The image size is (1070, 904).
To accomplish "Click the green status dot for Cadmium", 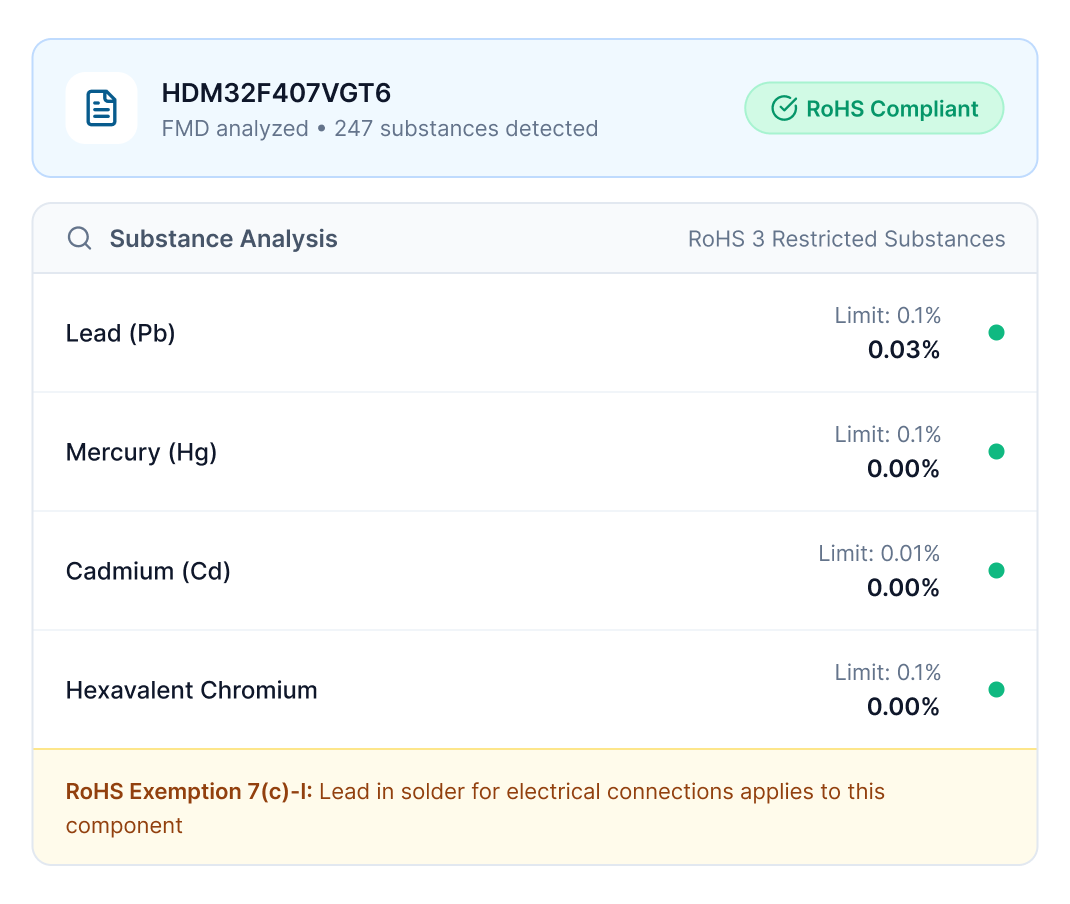I will 996,571.
